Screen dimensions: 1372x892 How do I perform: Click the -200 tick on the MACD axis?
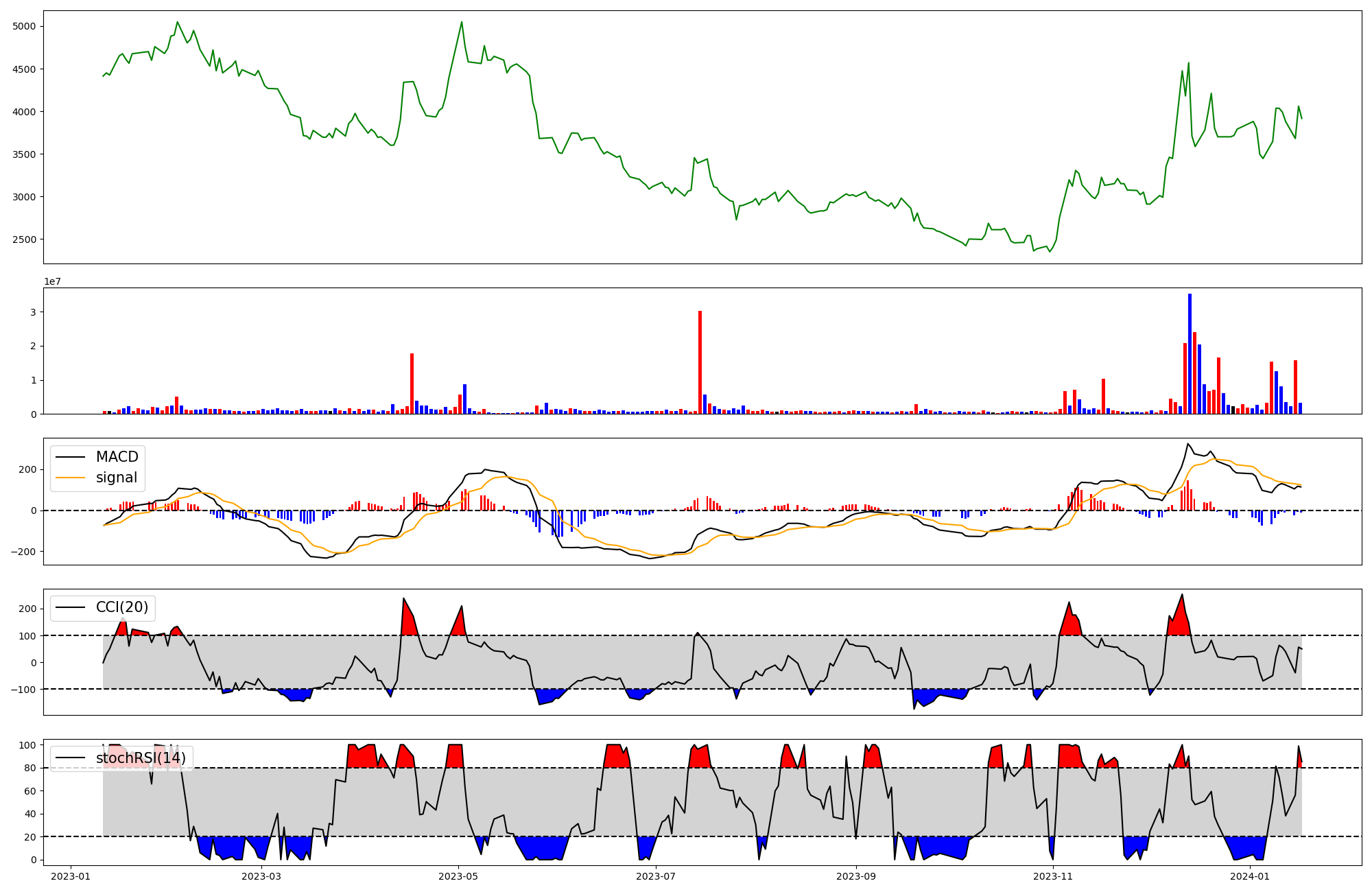point(23,552)
